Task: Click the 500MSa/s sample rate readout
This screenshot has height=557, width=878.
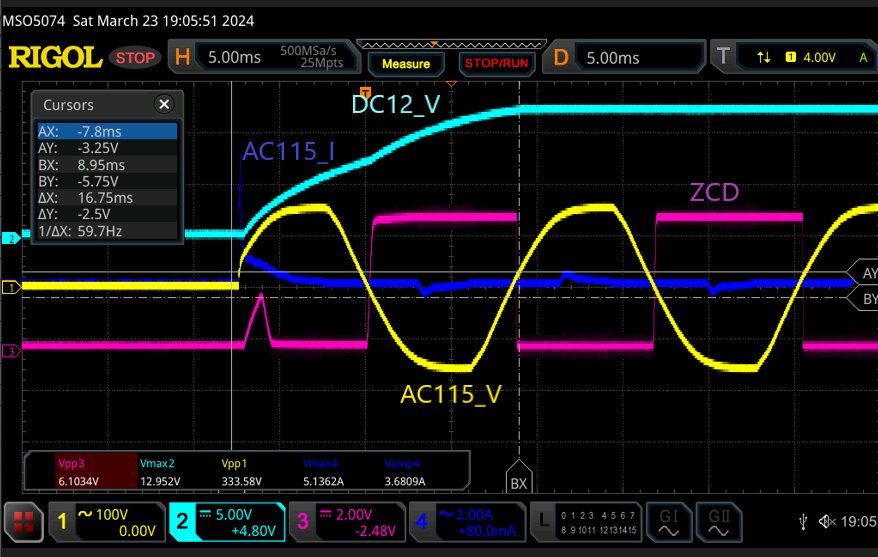Action: (308, 50)
